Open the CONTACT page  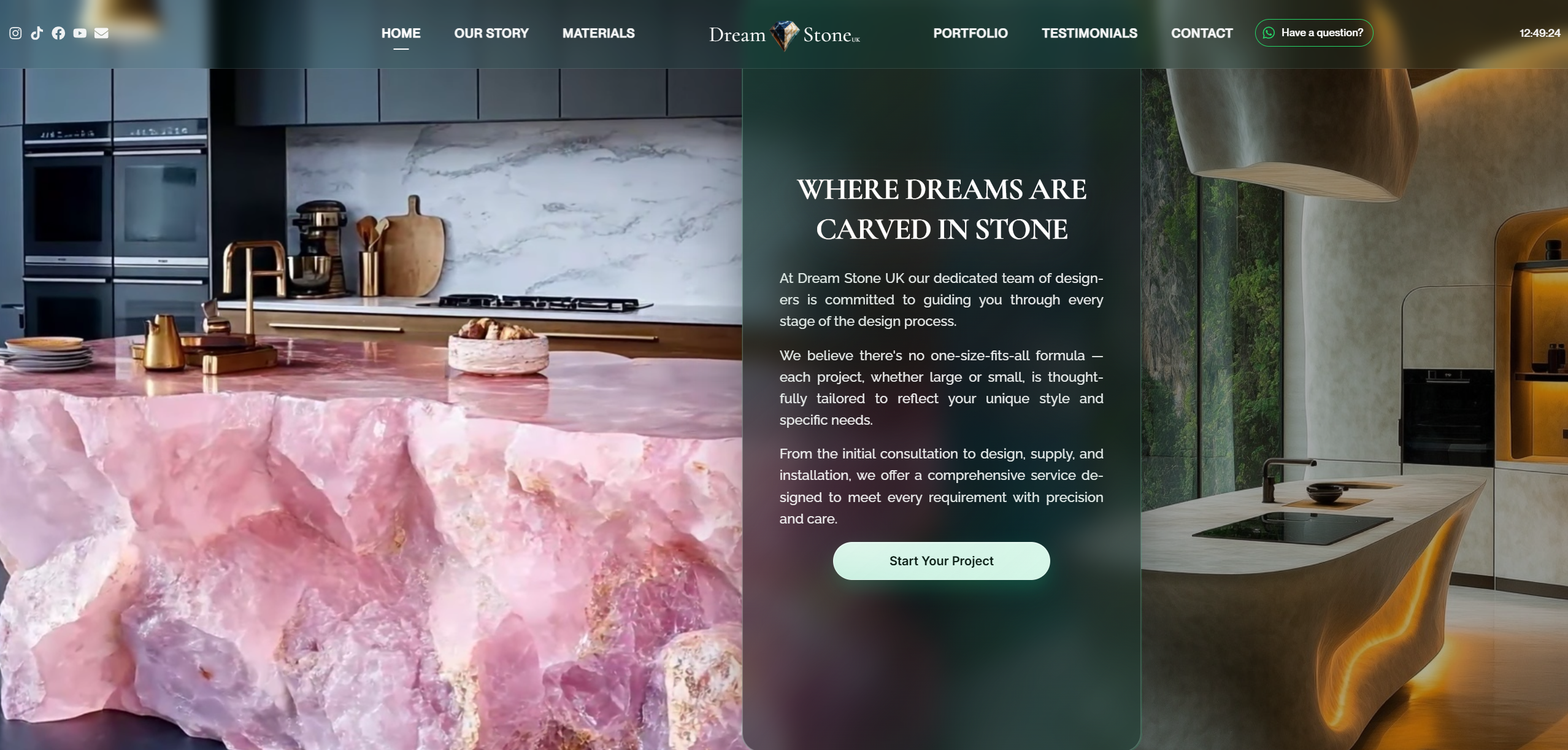tap(1202, 33)
